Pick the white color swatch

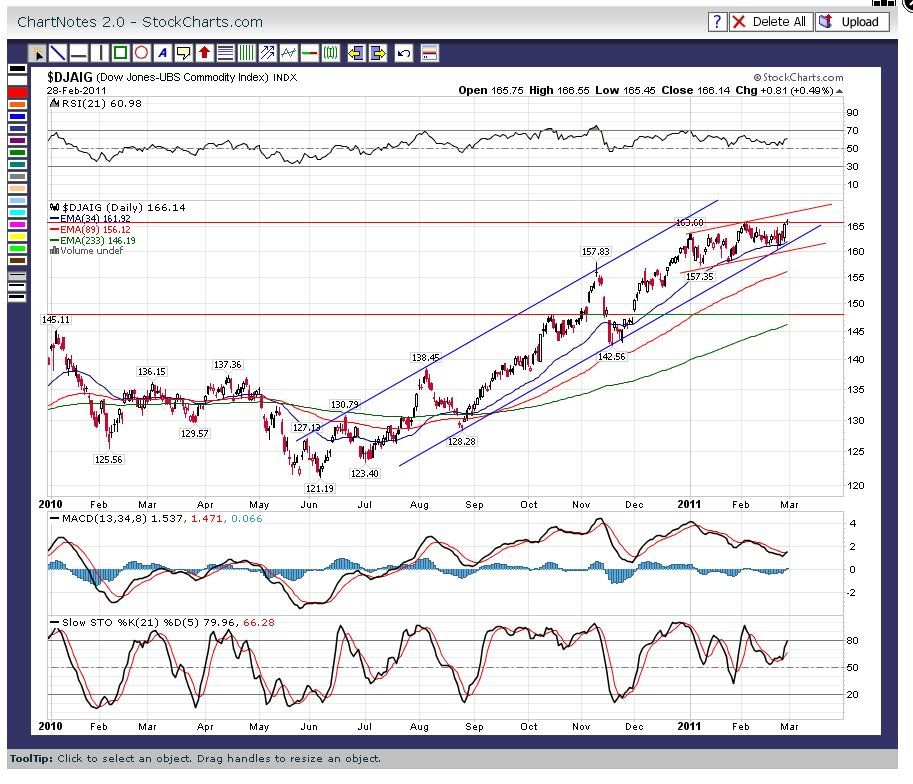pos(17,80)
